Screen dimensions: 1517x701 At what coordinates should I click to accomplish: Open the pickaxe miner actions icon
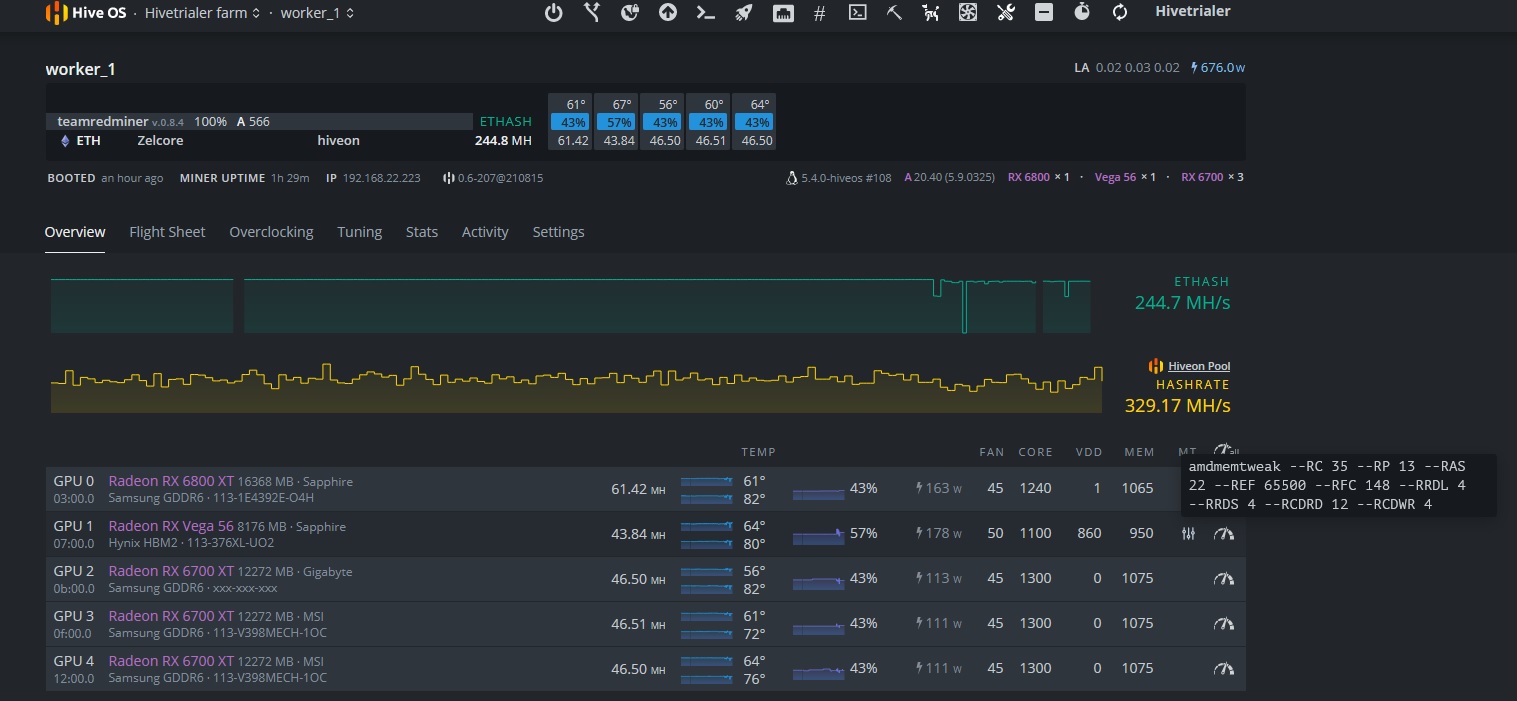point(894,13)
